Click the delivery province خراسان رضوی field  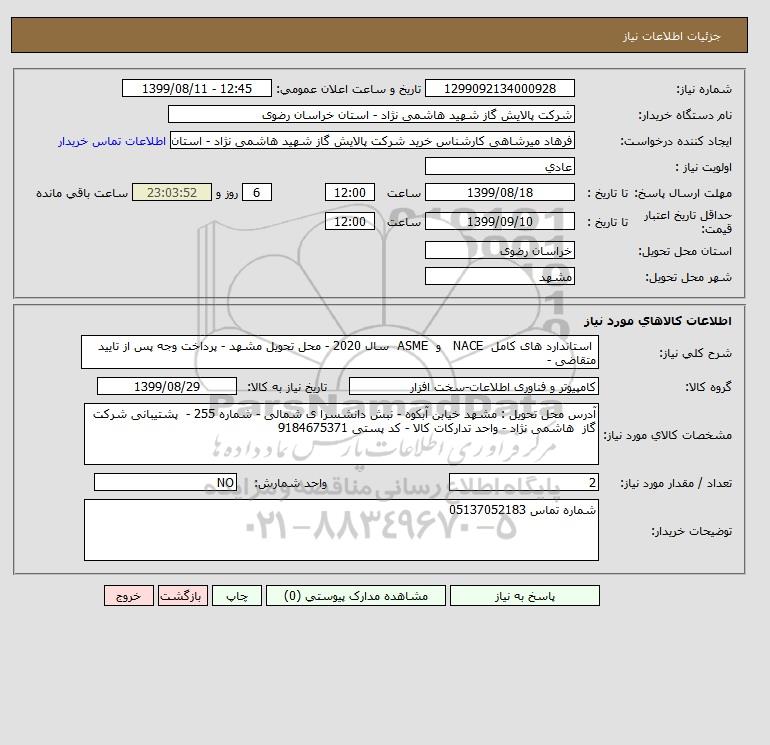pyautogui.click(x=499, y=250)
